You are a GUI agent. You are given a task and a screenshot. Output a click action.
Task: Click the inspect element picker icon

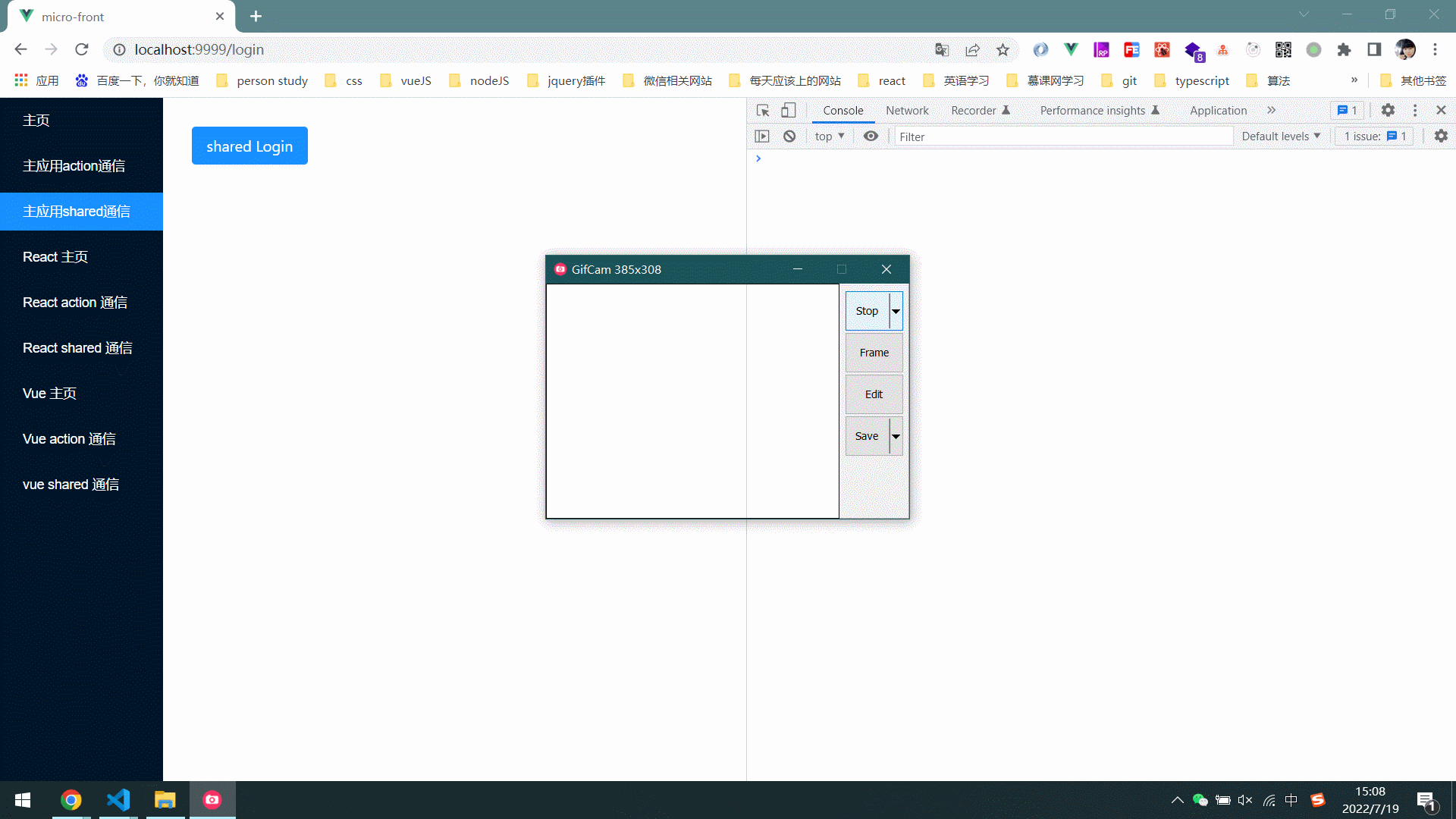[x=763, y=111]
